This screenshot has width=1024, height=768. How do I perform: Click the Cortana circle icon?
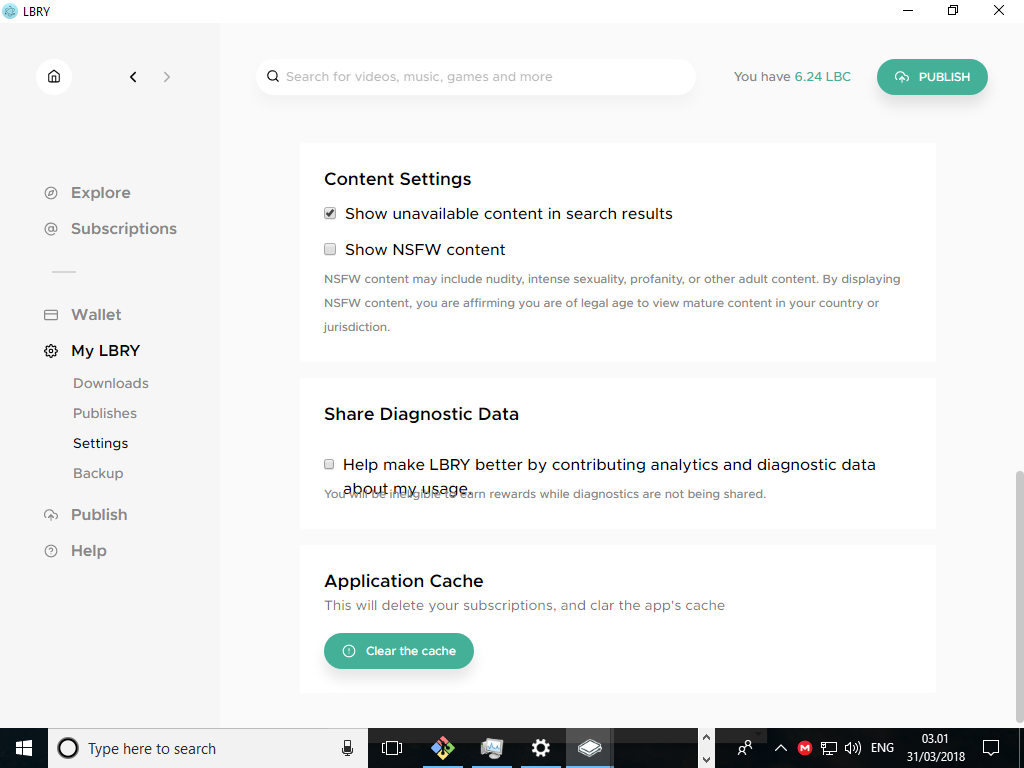click(x=68, y=748)
